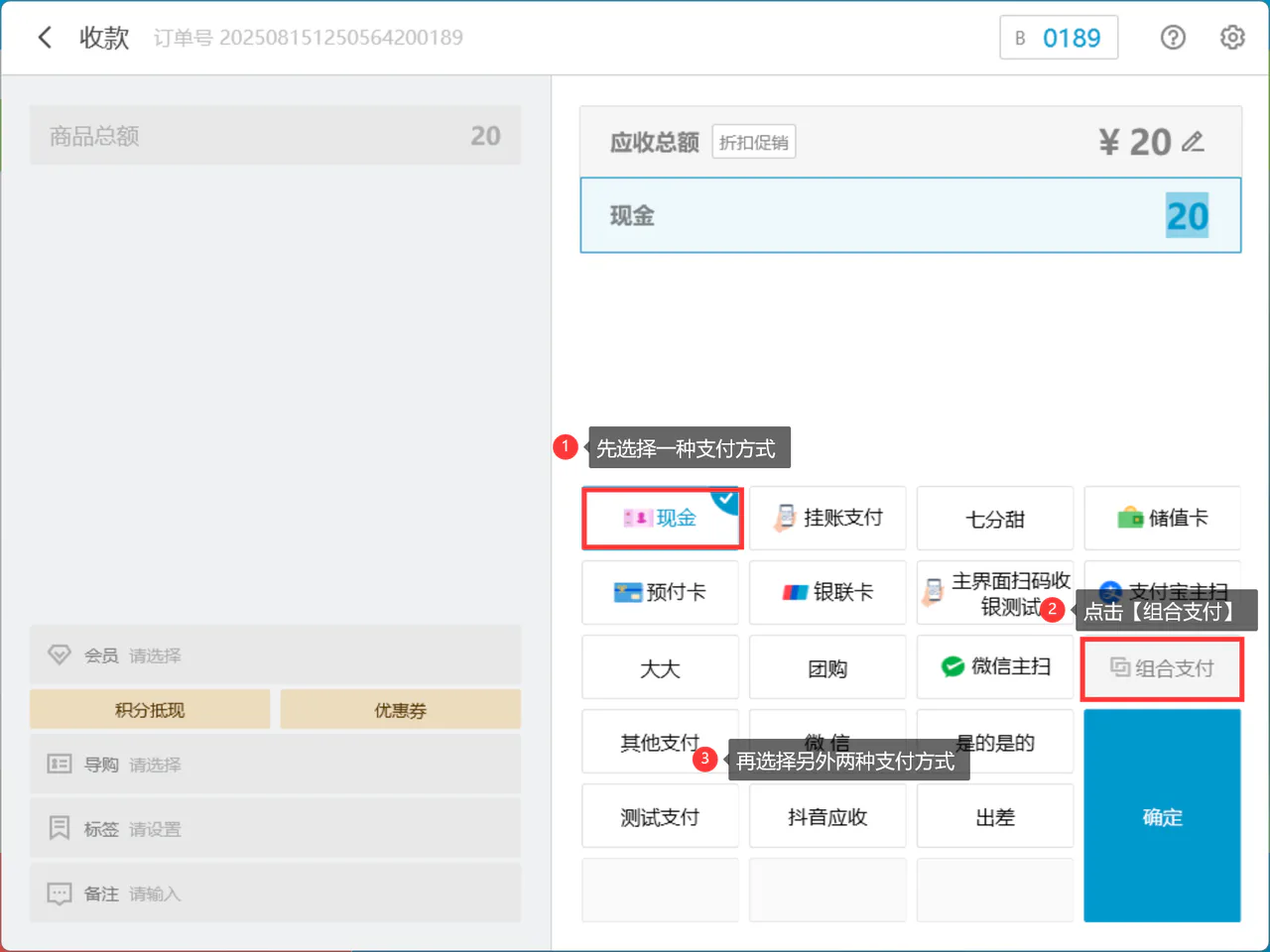The height and width of the screenshot is (952, 1270).
Task: Pick 储值卡 stored-value card payment
Action: [1162, 518]
